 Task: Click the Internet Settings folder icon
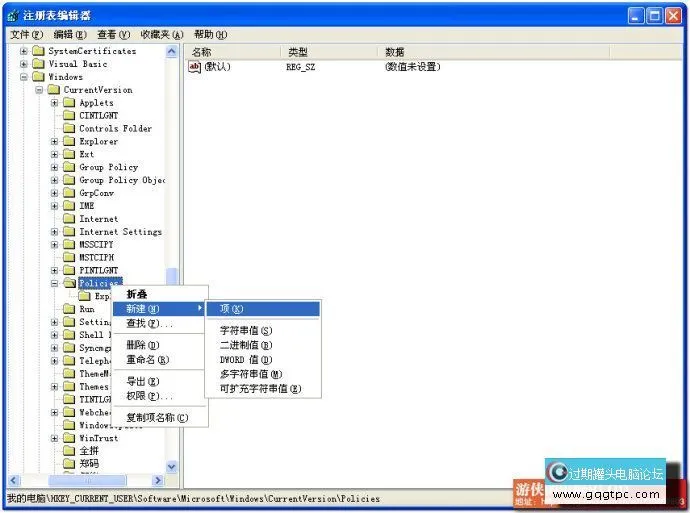[x=69, y=231]
